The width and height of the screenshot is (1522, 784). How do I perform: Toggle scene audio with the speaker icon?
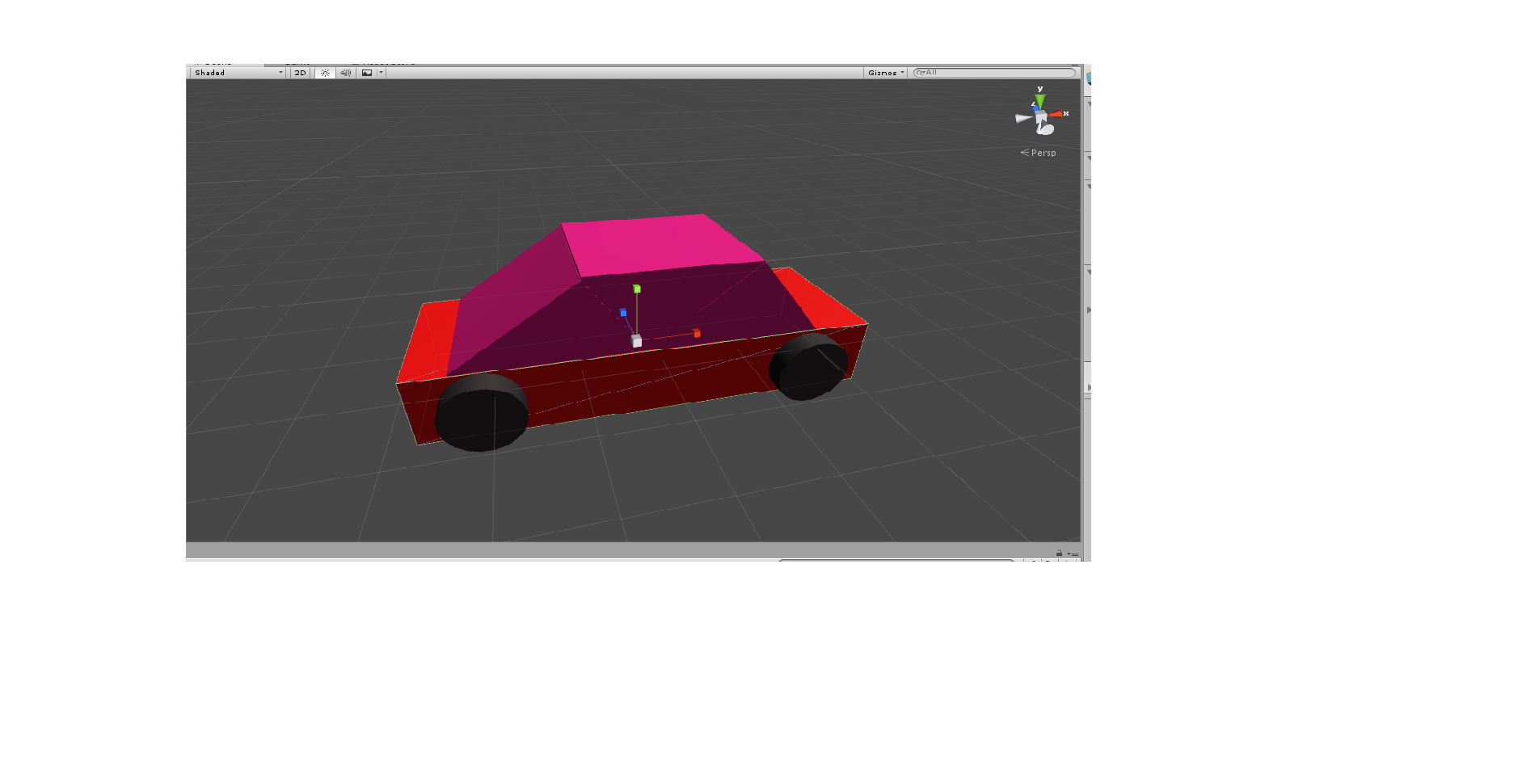(x=346, y=73)
